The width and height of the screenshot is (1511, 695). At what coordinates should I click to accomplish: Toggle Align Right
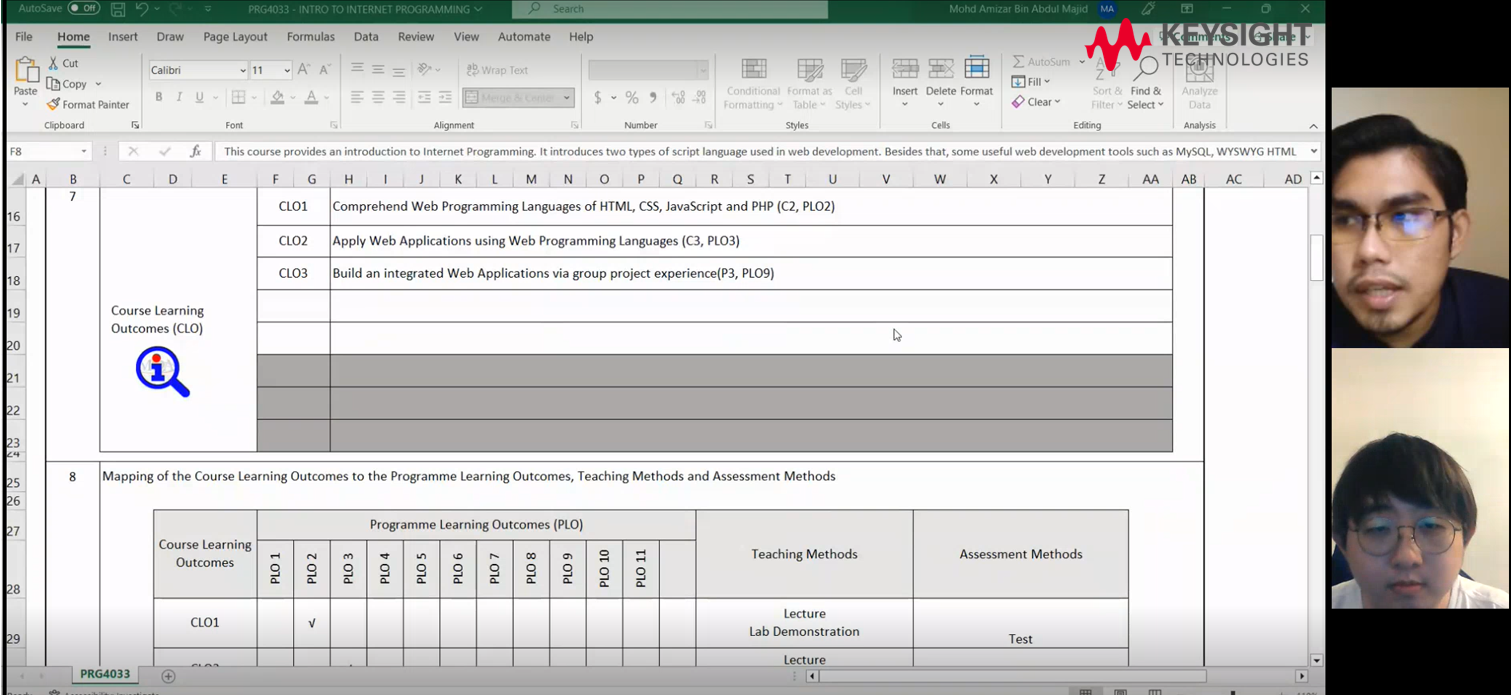399,97
